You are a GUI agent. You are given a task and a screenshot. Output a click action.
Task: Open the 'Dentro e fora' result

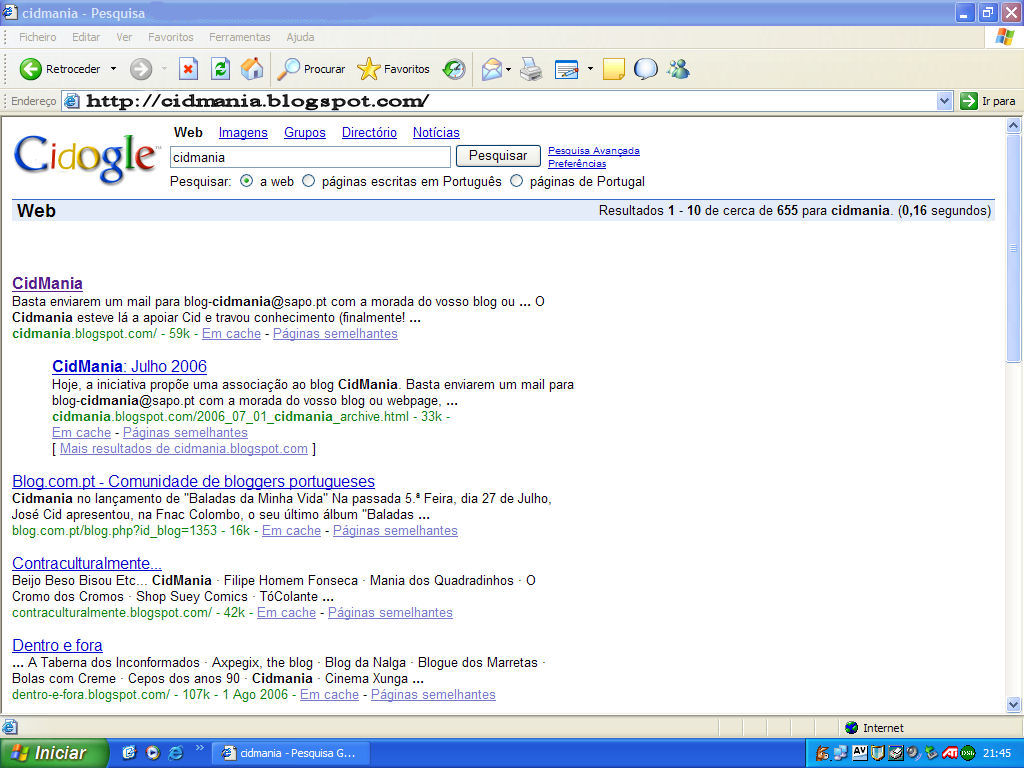(x=57, y=645)
